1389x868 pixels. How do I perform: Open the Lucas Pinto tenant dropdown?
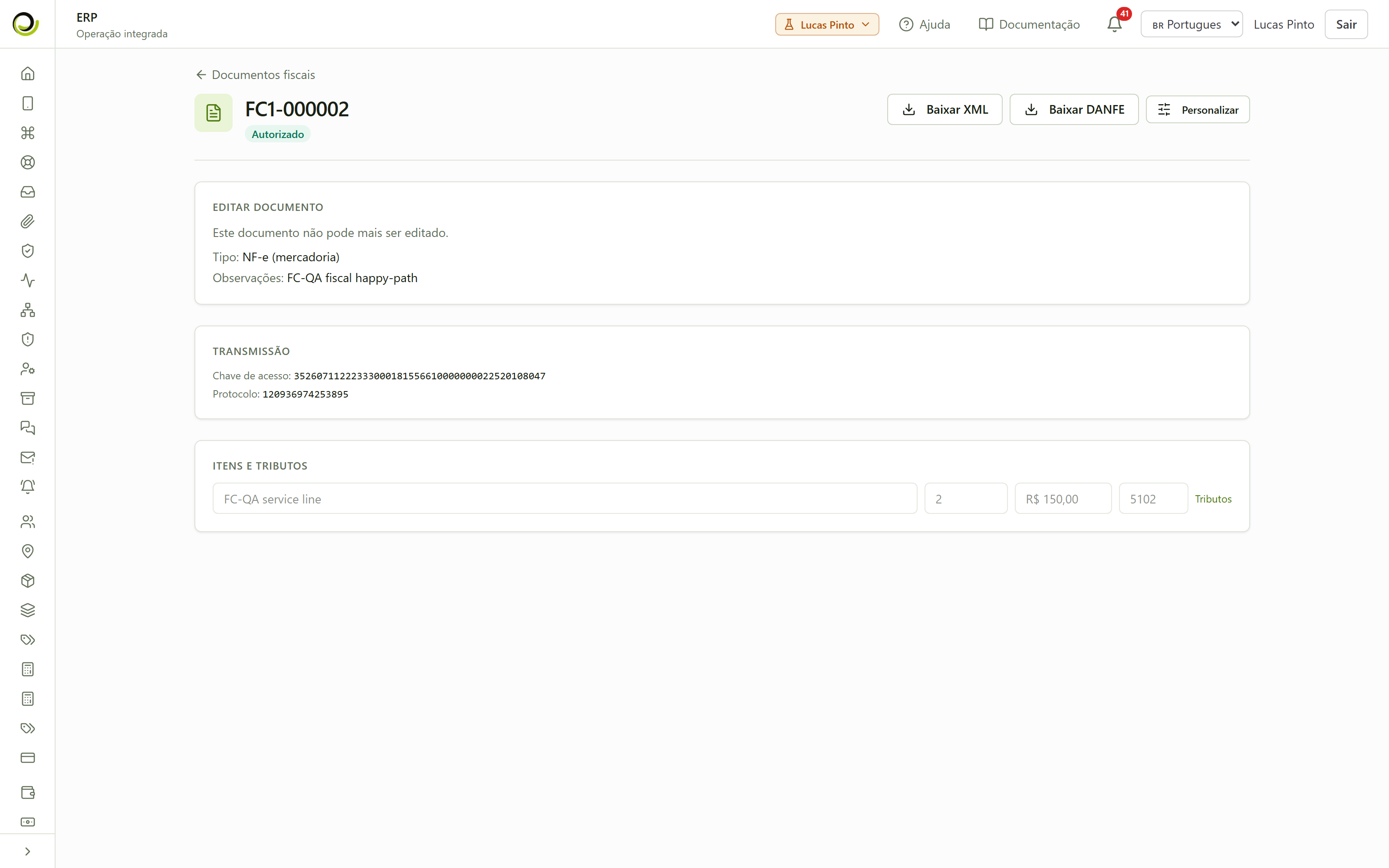[x=827, y=25]
